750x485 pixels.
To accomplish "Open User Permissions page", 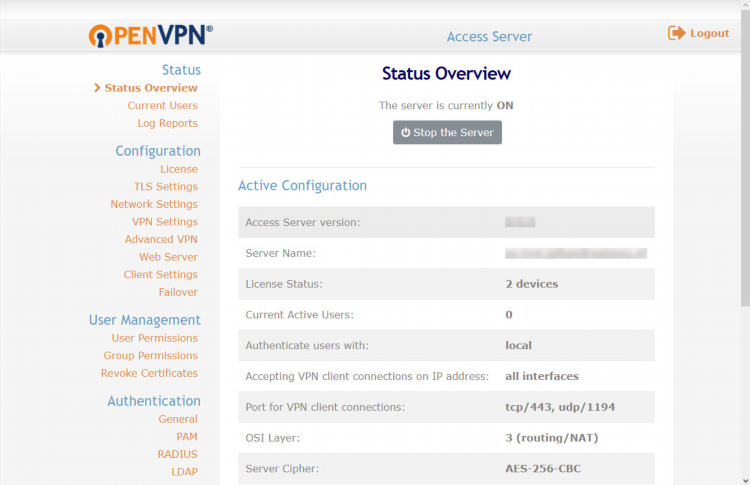I will click(154, 338).
